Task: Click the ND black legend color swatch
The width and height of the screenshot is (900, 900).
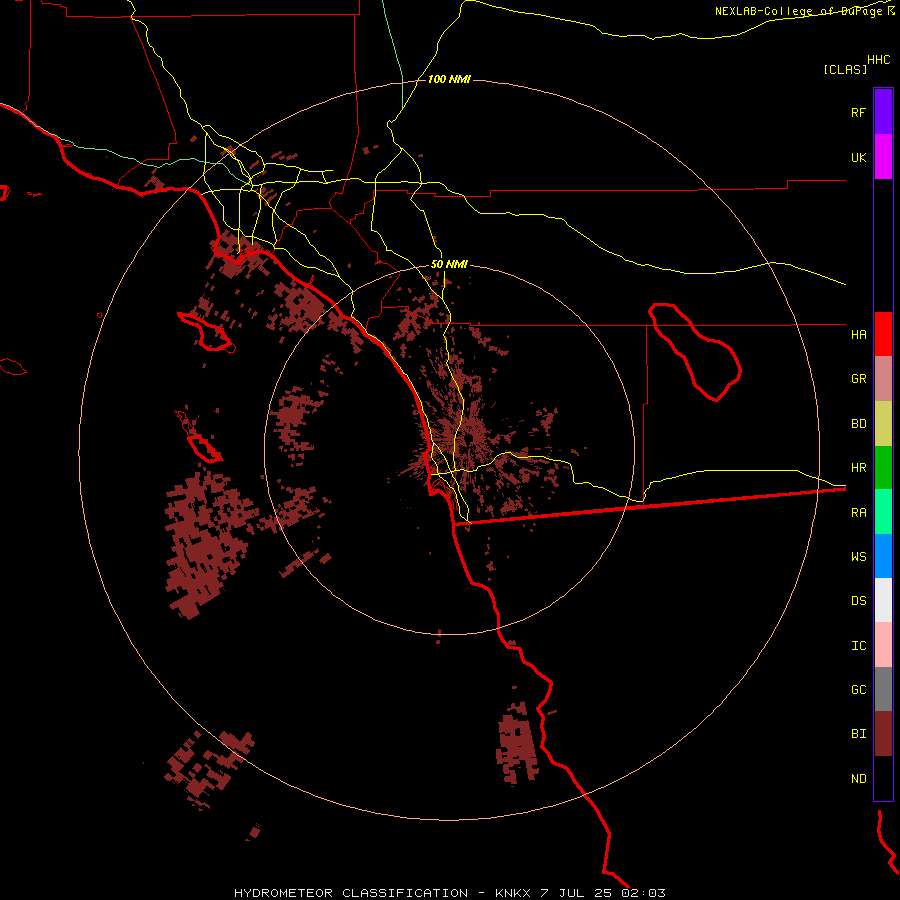Action: coord(883,778)
